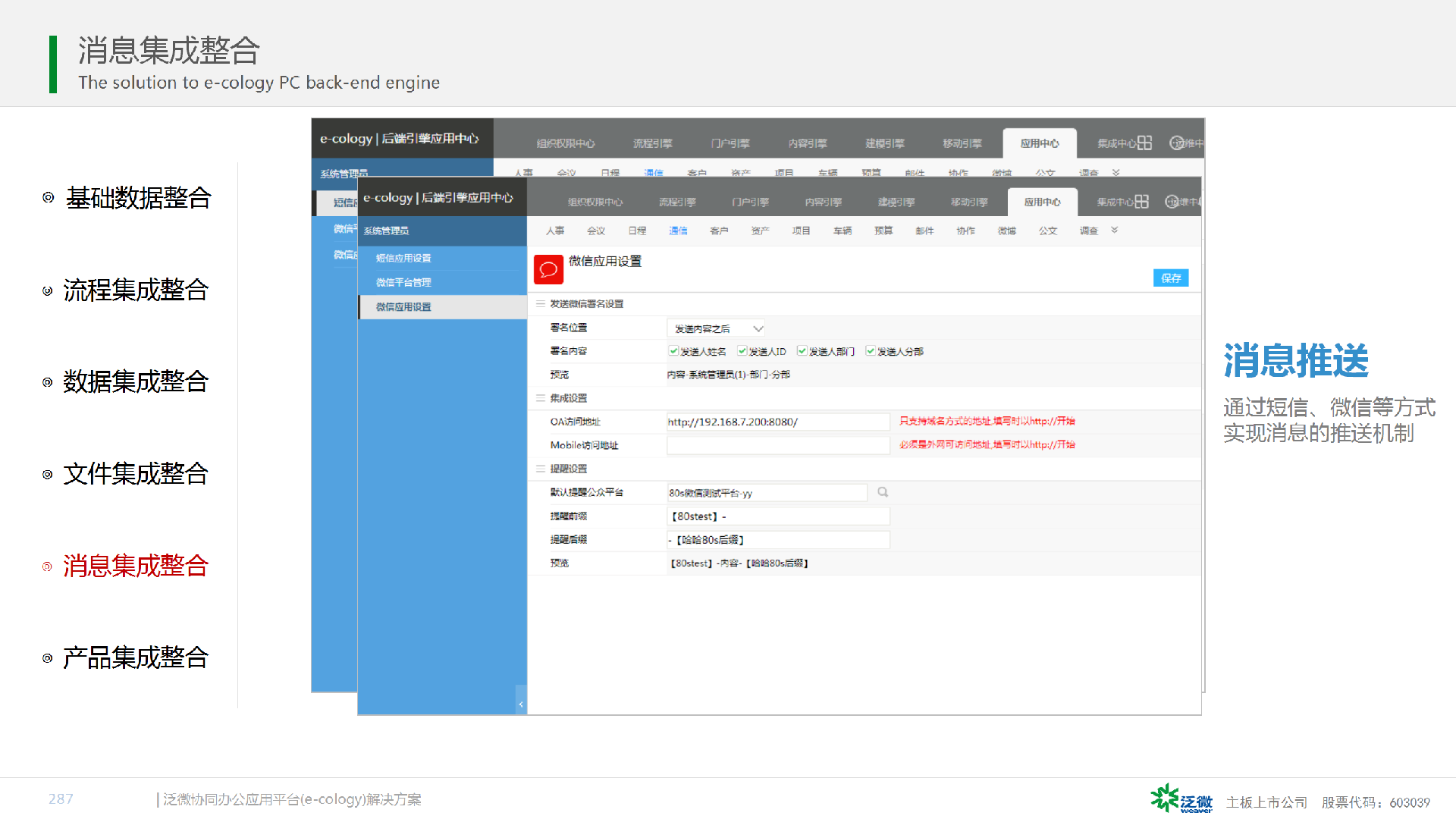1456x819 pixels.
Task: Select the 资产 module in front window
Action: pos(760,231)
